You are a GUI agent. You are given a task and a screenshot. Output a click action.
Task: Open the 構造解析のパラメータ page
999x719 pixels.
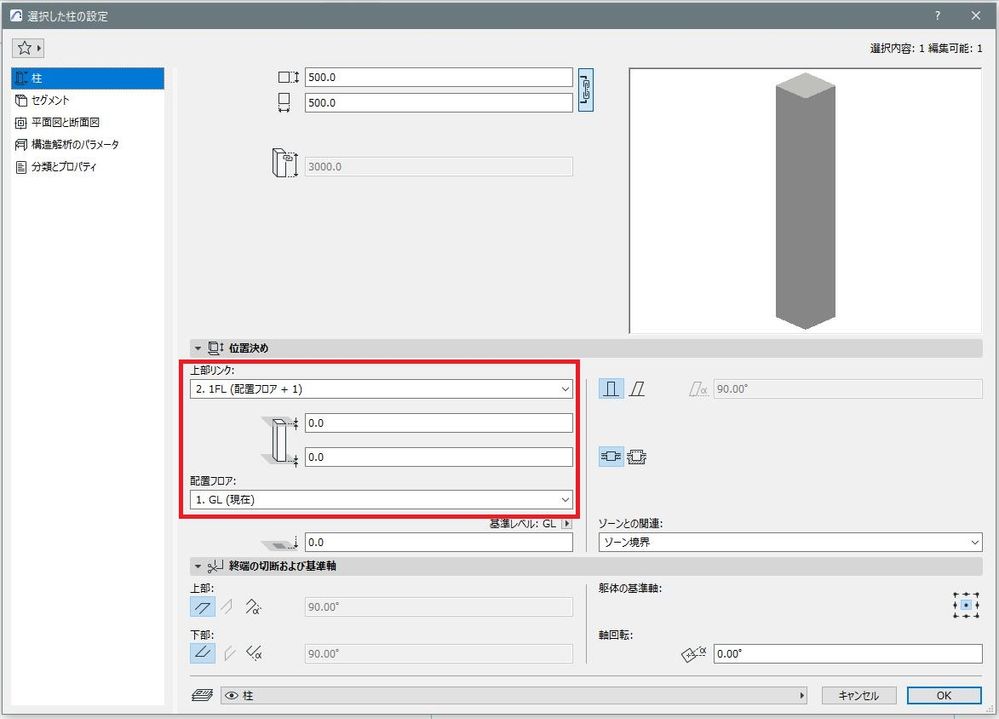click(x=88, y=145)
